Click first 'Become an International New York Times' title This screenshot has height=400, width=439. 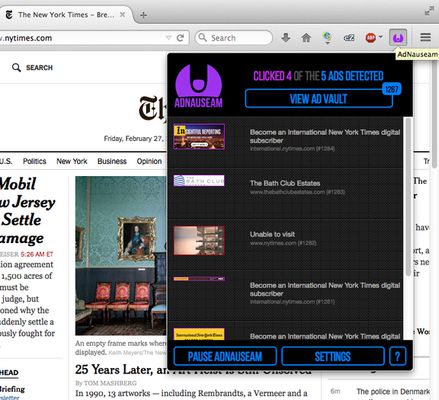325,136
